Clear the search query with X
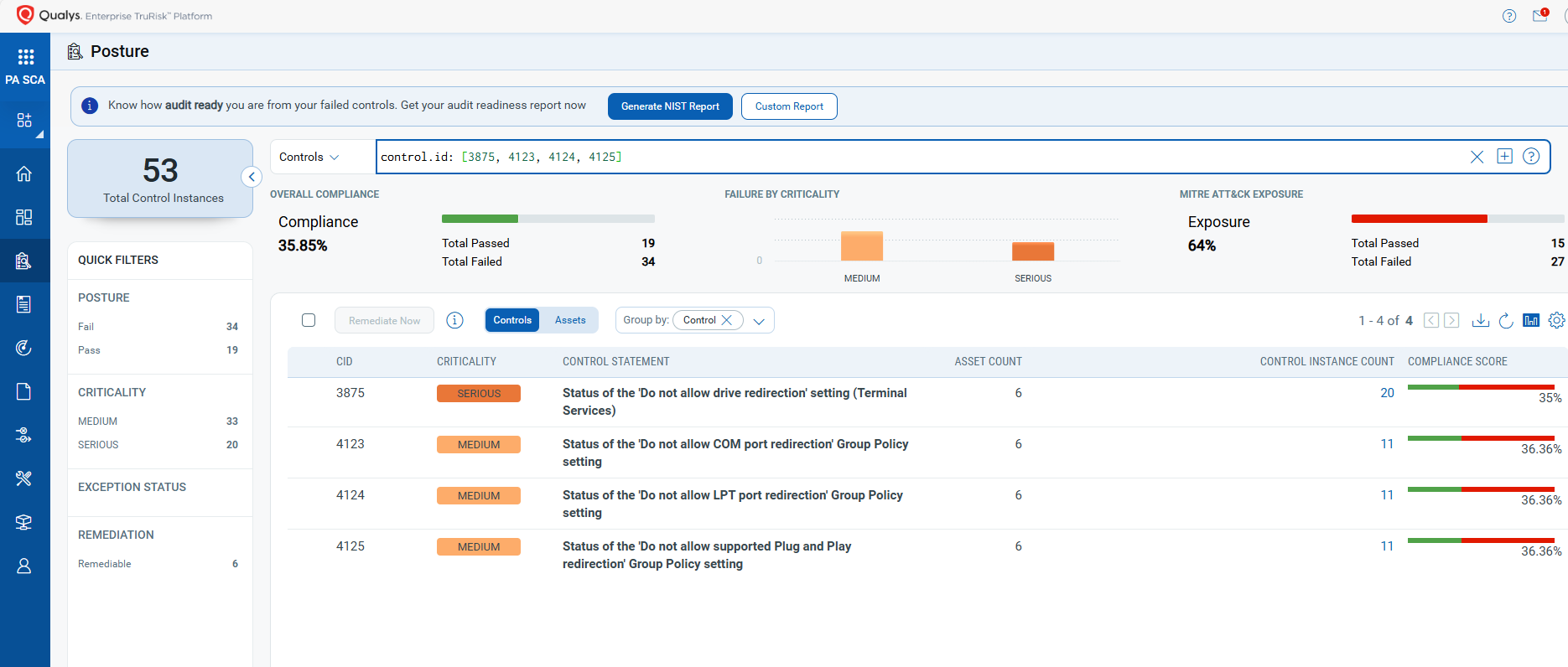This screenshot has width=1568, height=667. (x=1477, y=157)
